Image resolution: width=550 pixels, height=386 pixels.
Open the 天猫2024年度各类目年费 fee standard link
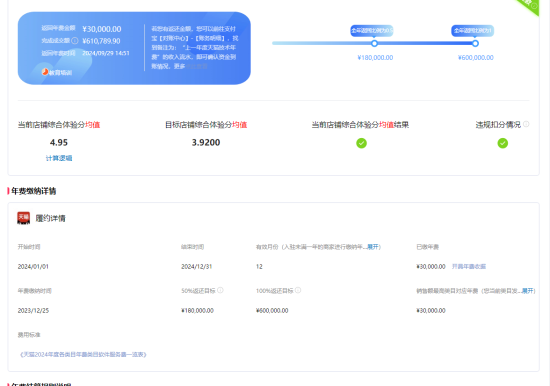pos(83,354)
